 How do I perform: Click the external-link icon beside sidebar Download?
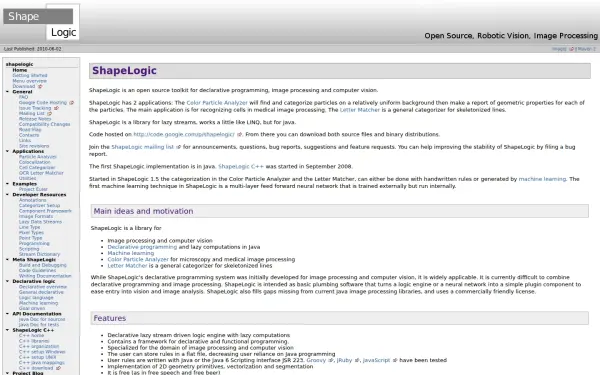(40, 86)
